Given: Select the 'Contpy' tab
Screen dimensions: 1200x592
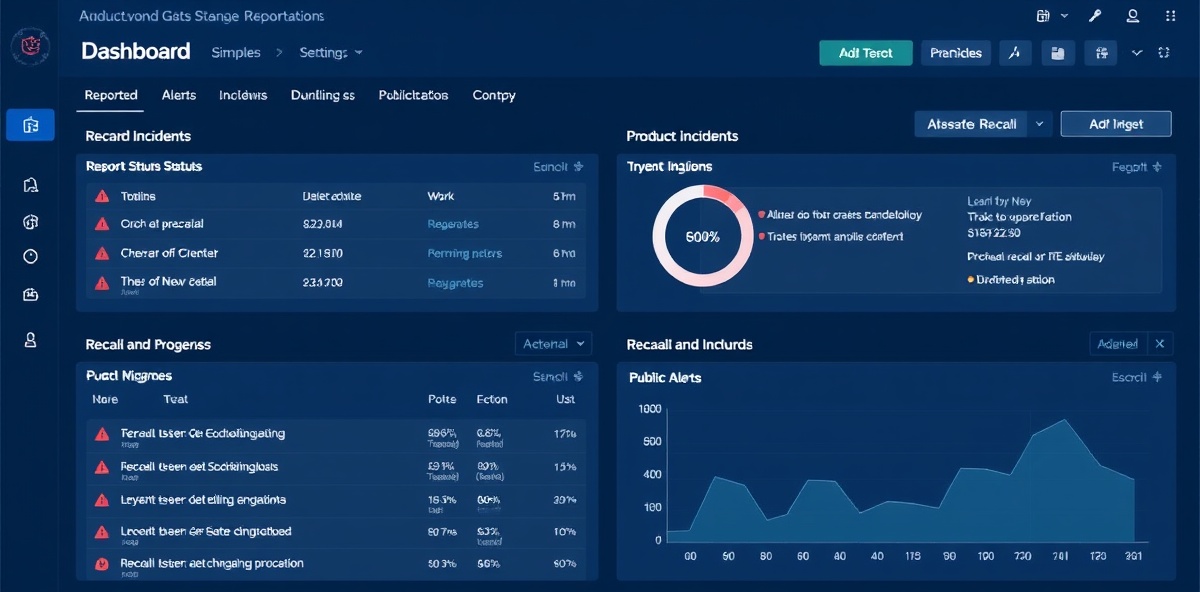Looking at the screenshot, I should pyautogui.click(x=494, y=95).
